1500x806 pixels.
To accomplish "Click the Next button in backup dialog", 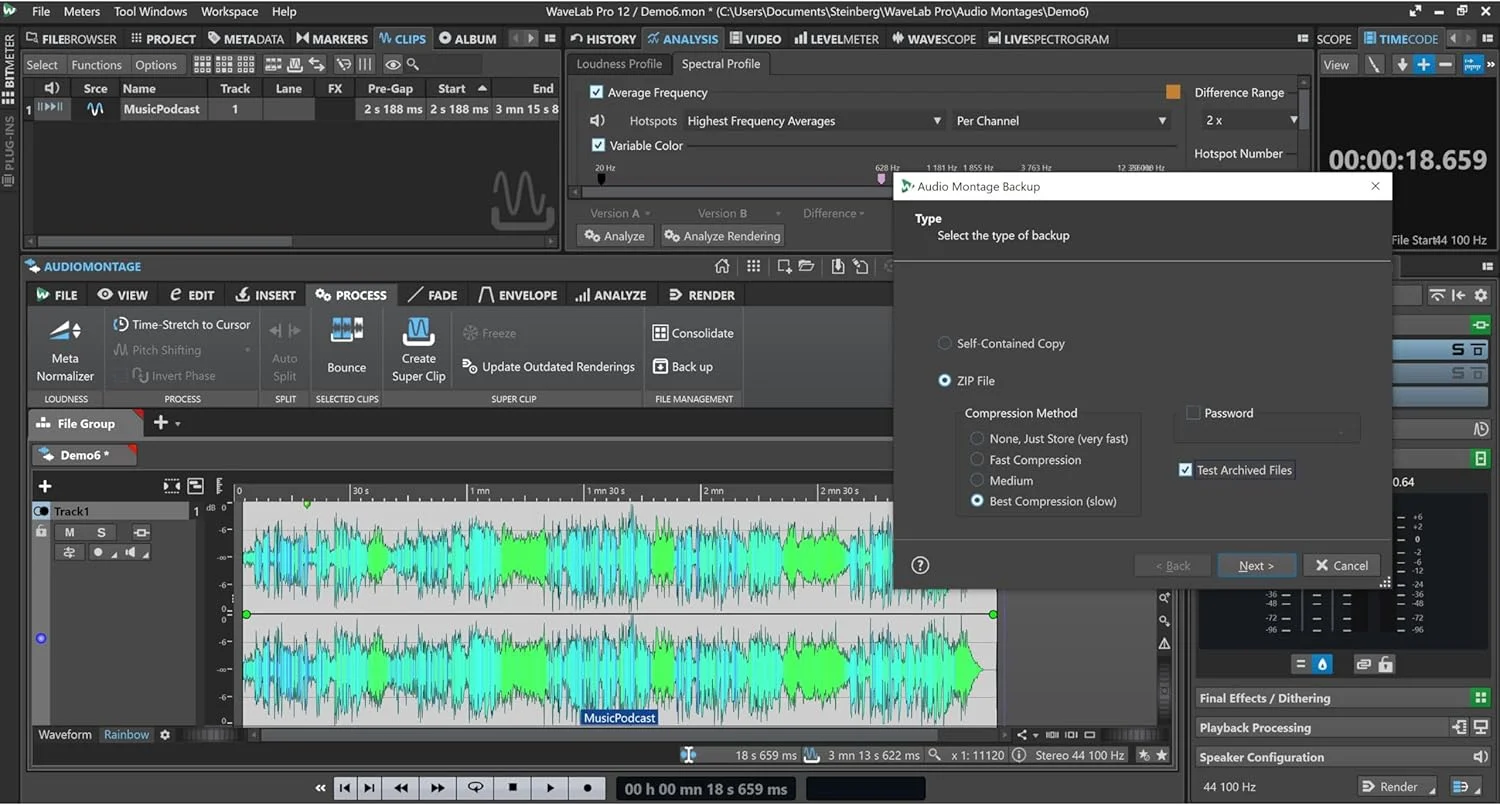I will coord(1256,565).
